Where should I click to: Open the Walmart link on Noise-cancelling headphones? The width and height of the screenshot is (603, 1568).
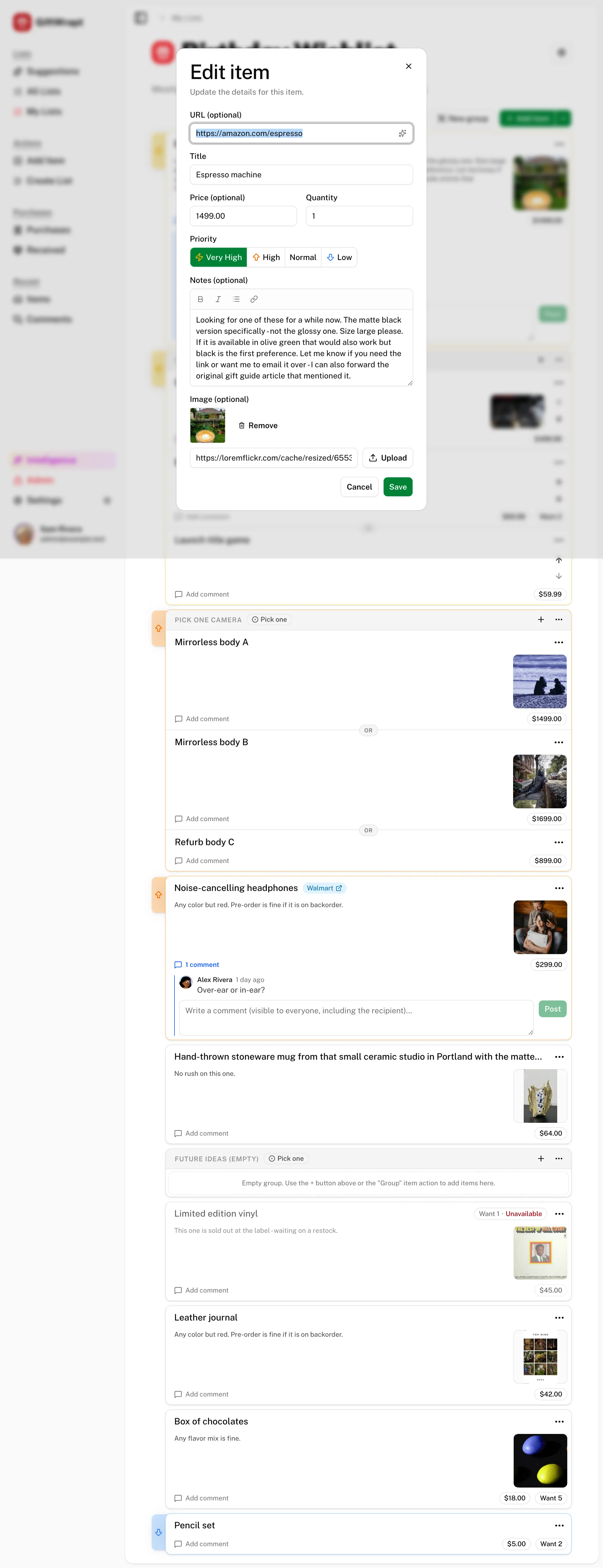click(x=324, y=889)
